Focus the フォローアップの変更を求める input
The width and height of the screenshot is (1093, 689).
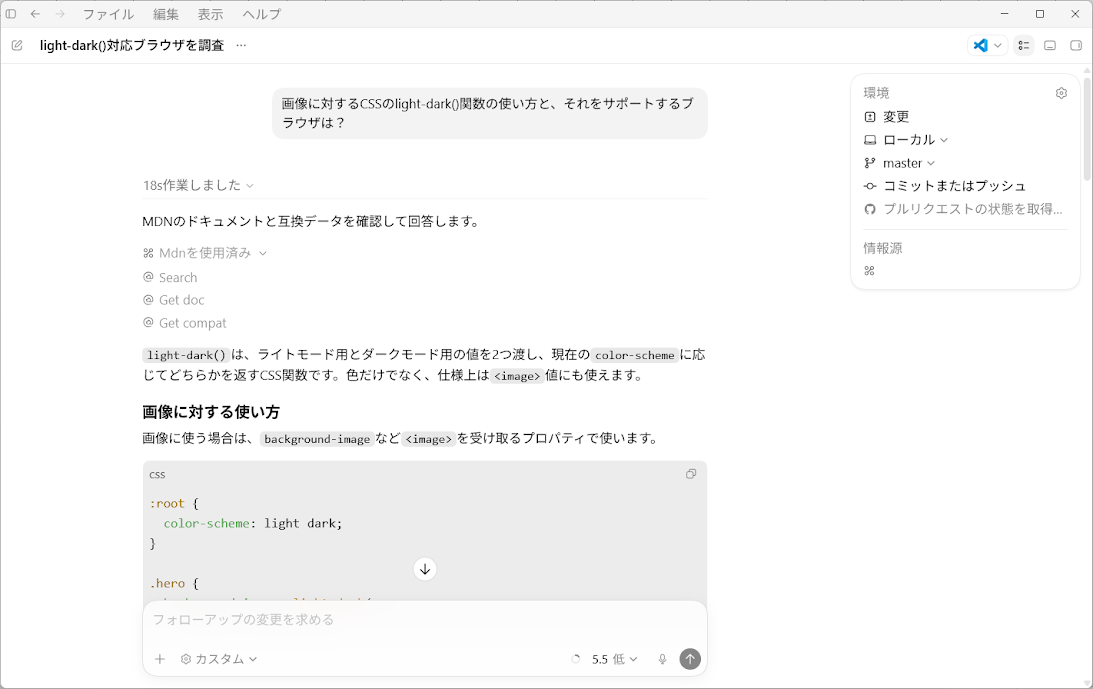tap(425, 619)
